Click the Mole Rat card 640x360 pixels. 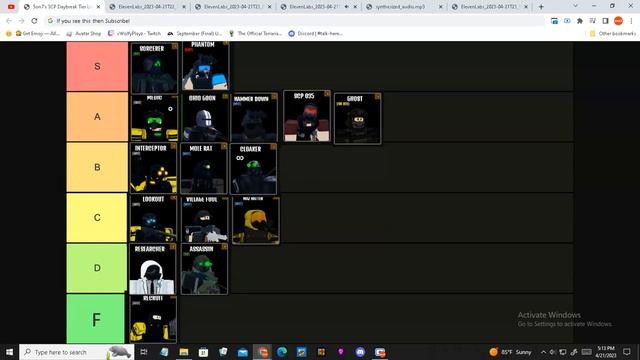[204, 168]
